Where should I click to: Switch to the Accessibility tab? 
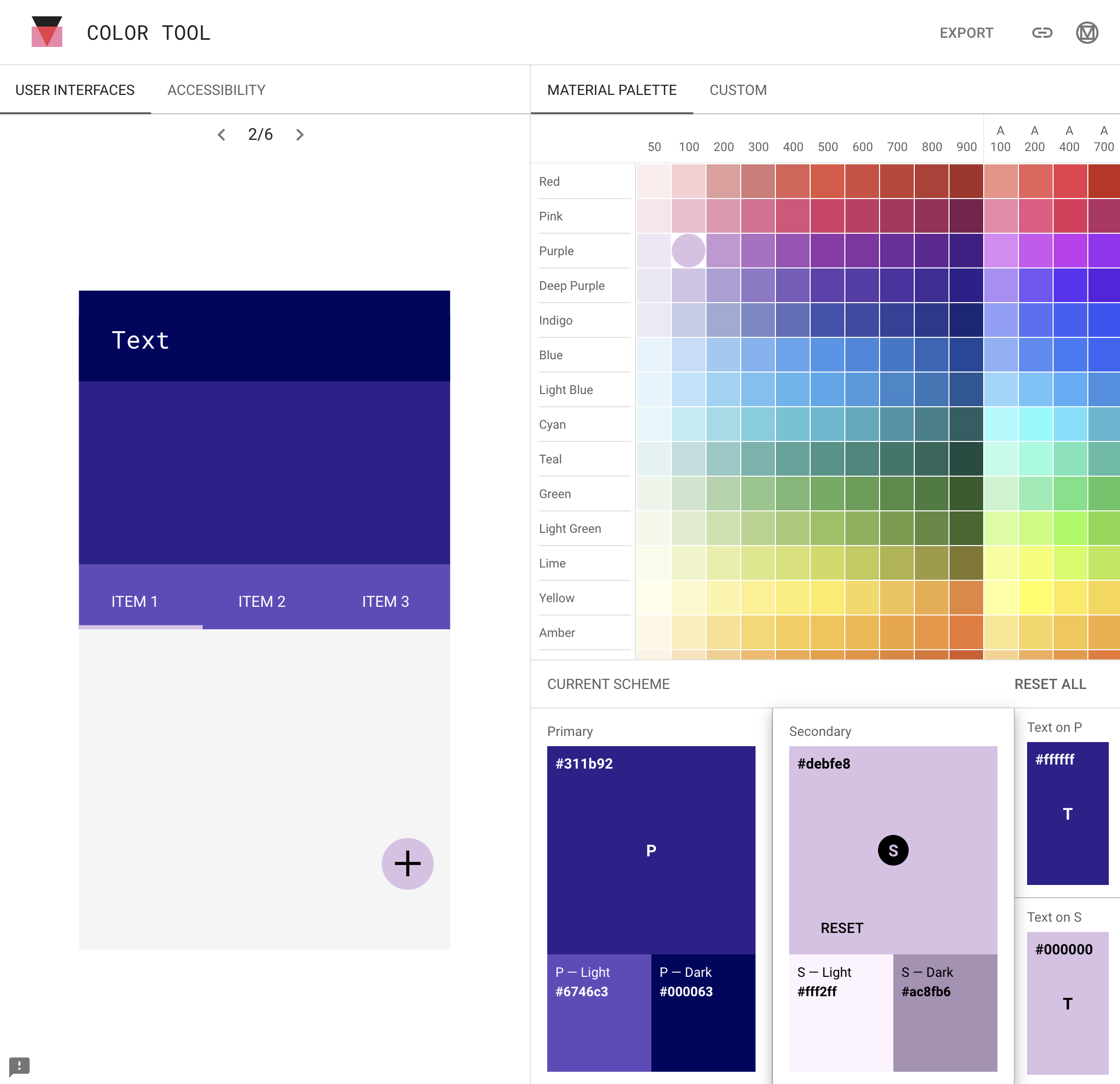216,90
